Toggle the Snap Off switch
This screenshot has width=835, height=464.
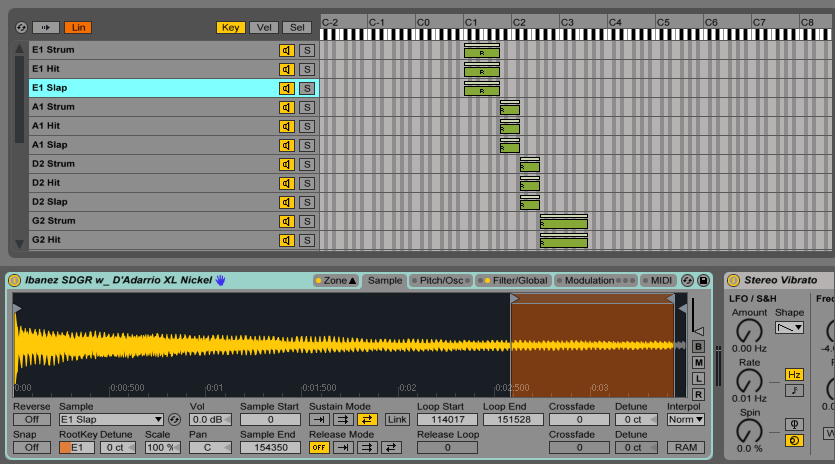(31, 448)
